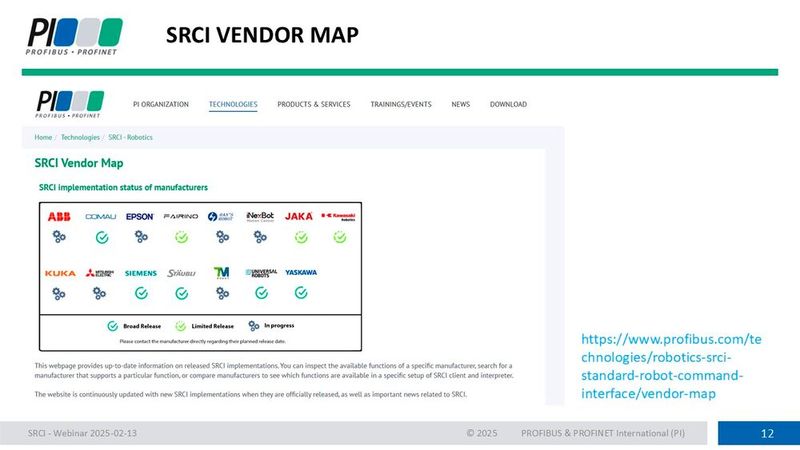Click the broad release checkmark under YASKAWA

[301, 293]
